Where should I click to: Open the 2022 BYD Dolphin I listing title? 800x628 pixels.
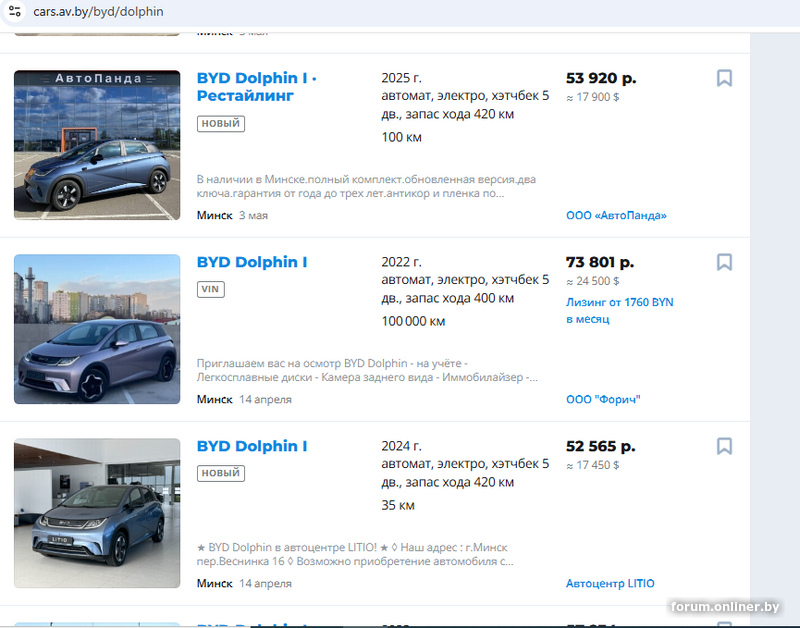point(252,262)
